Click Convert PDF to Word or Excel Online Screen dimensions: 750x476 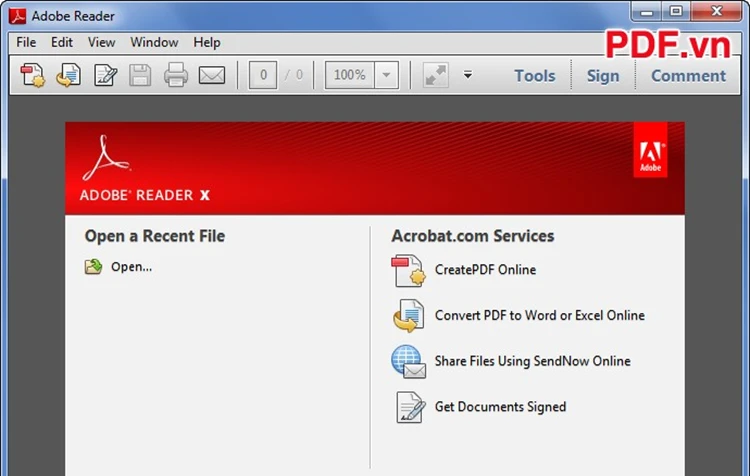click(540, 315)
